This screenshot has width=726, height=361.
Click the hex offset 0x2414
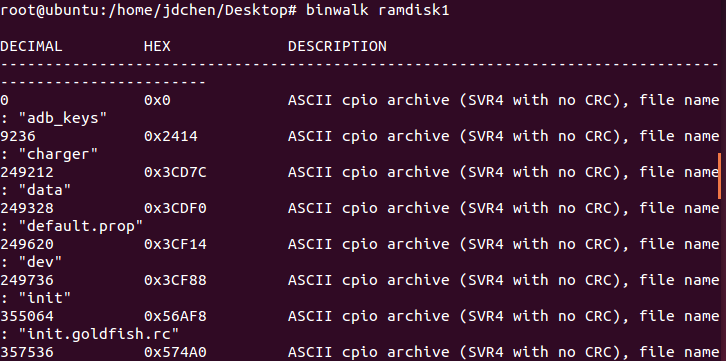tap(170, 136)
